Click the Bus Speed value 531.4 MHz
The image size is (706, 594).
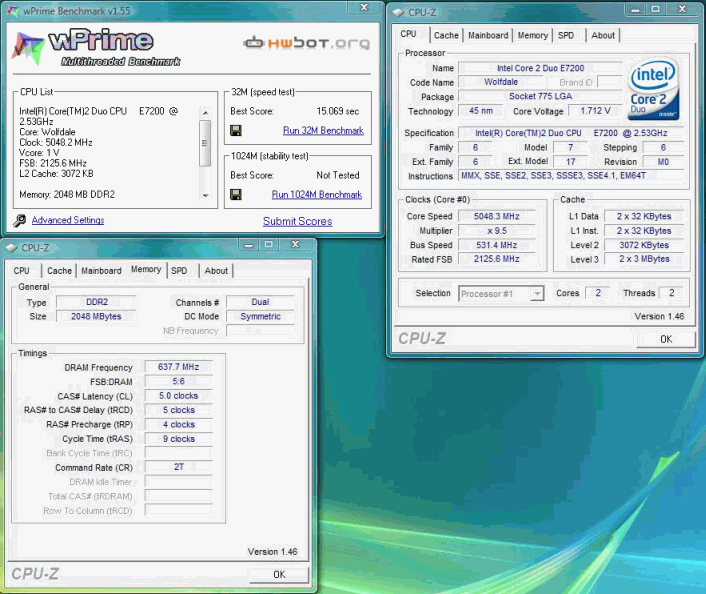(497, 245)
